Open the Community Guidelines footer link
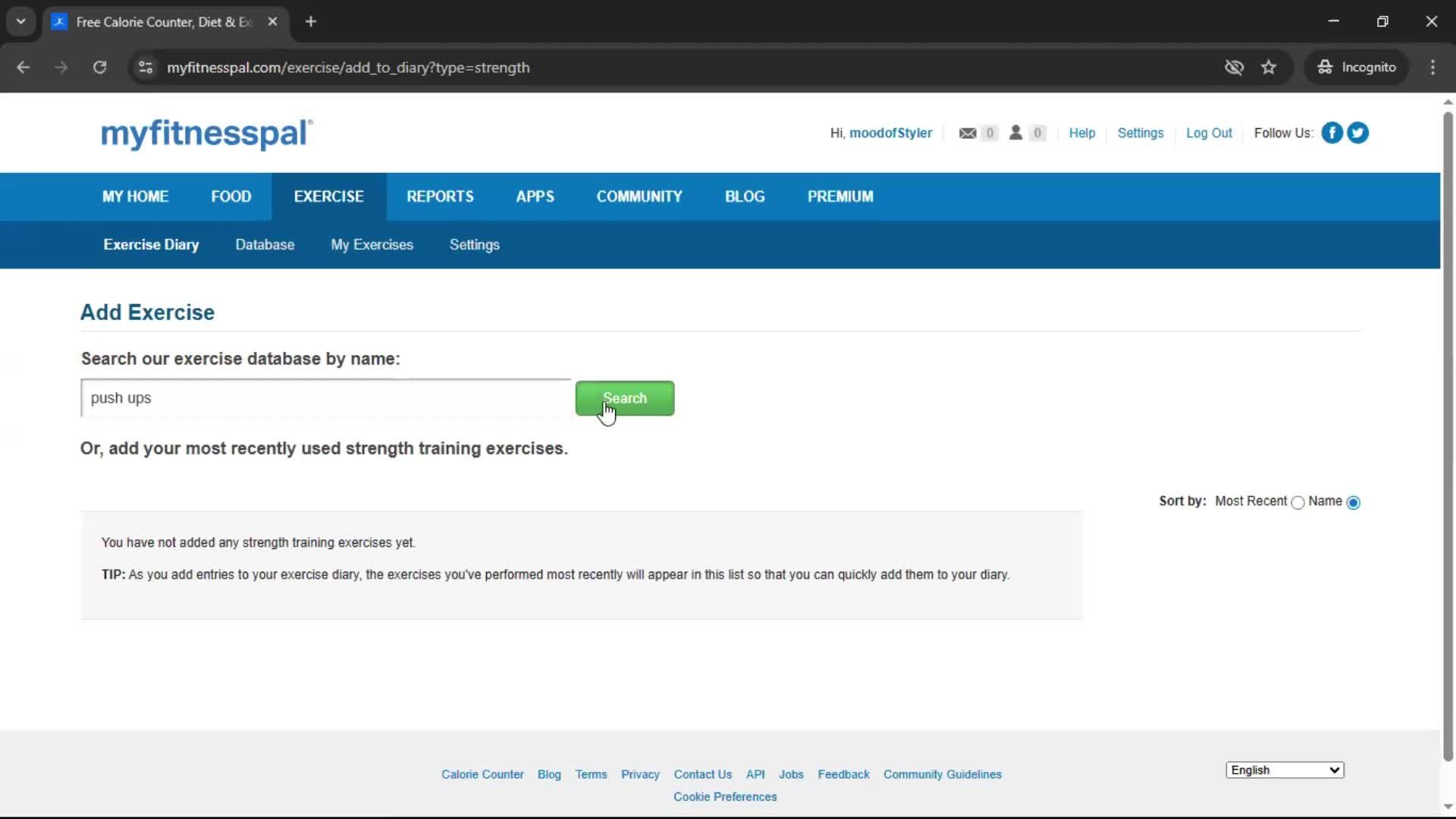Viewport: 1456px width, 819px height. (x=942, y=774)
